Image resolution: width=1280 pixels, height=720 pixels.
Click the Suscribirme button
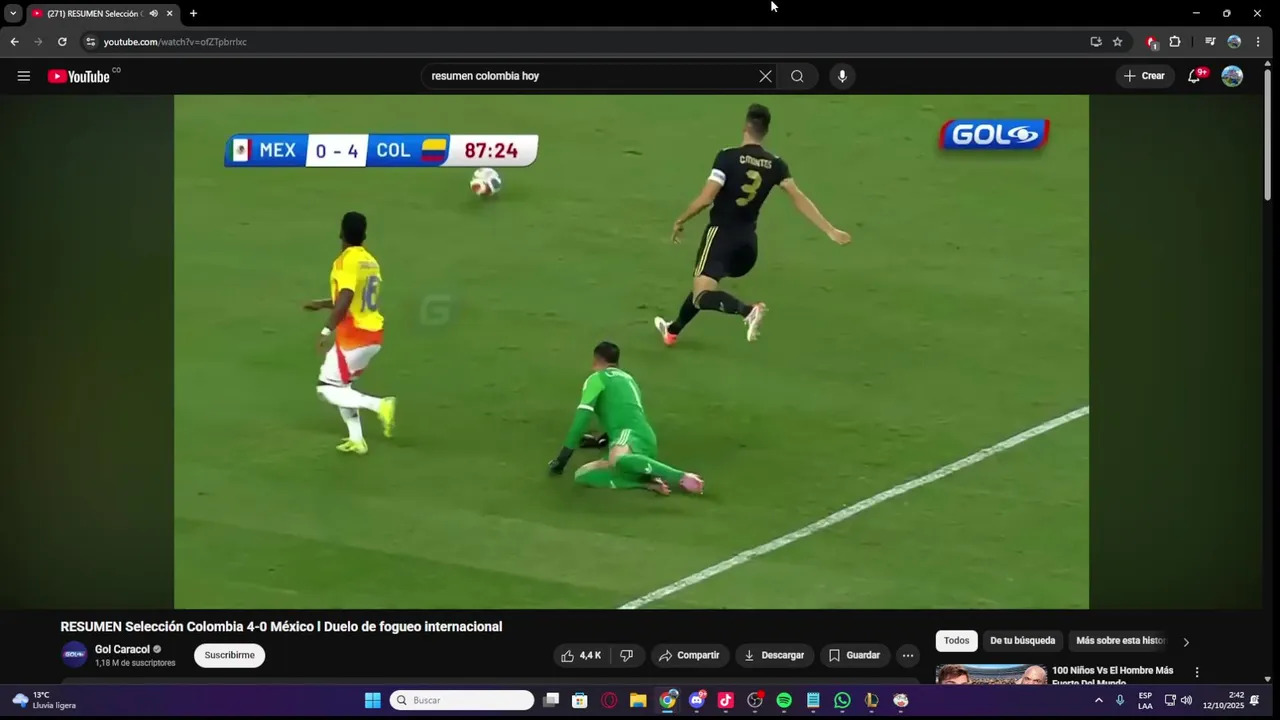pos(230,655)
